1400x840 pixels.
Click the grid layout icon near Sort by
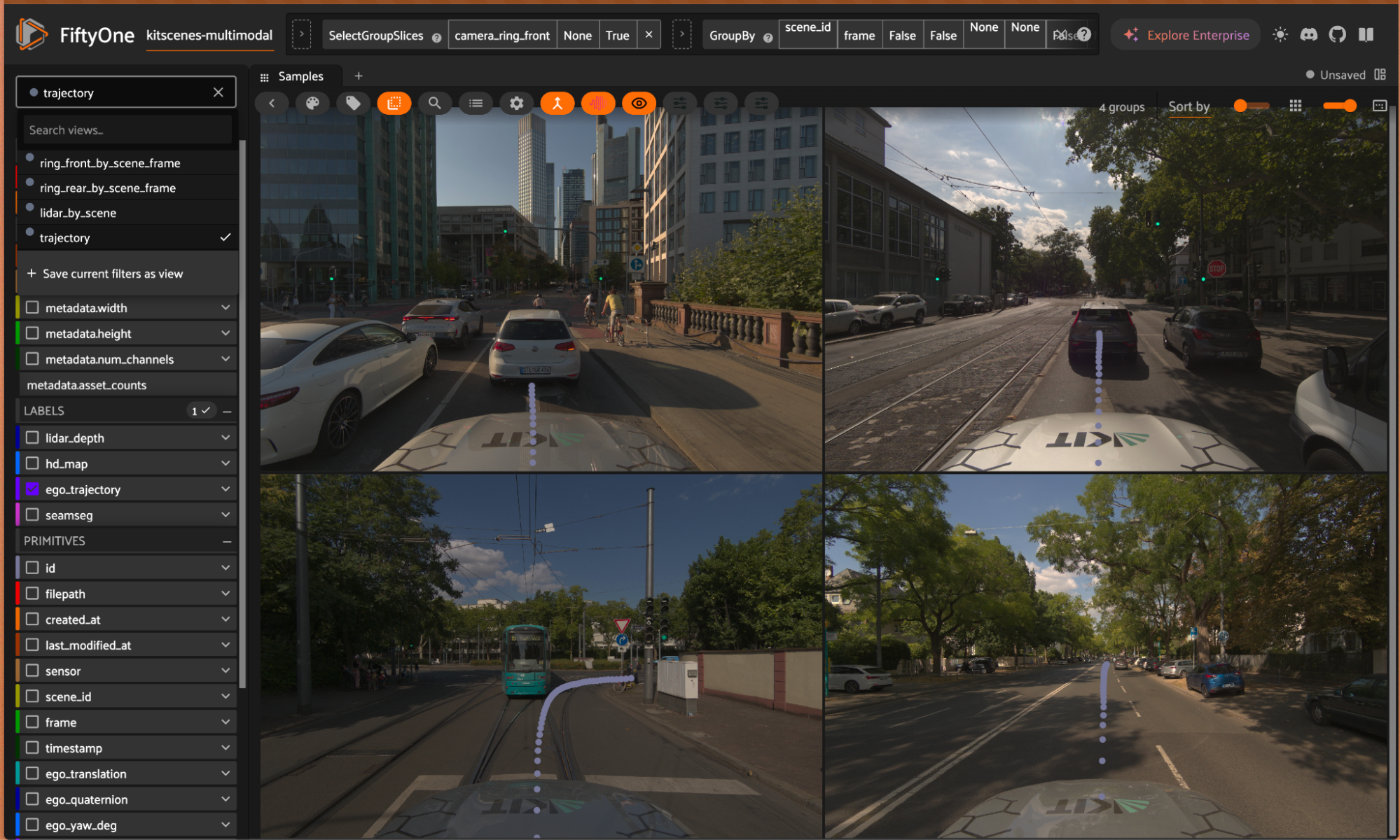coord(1296,106)
